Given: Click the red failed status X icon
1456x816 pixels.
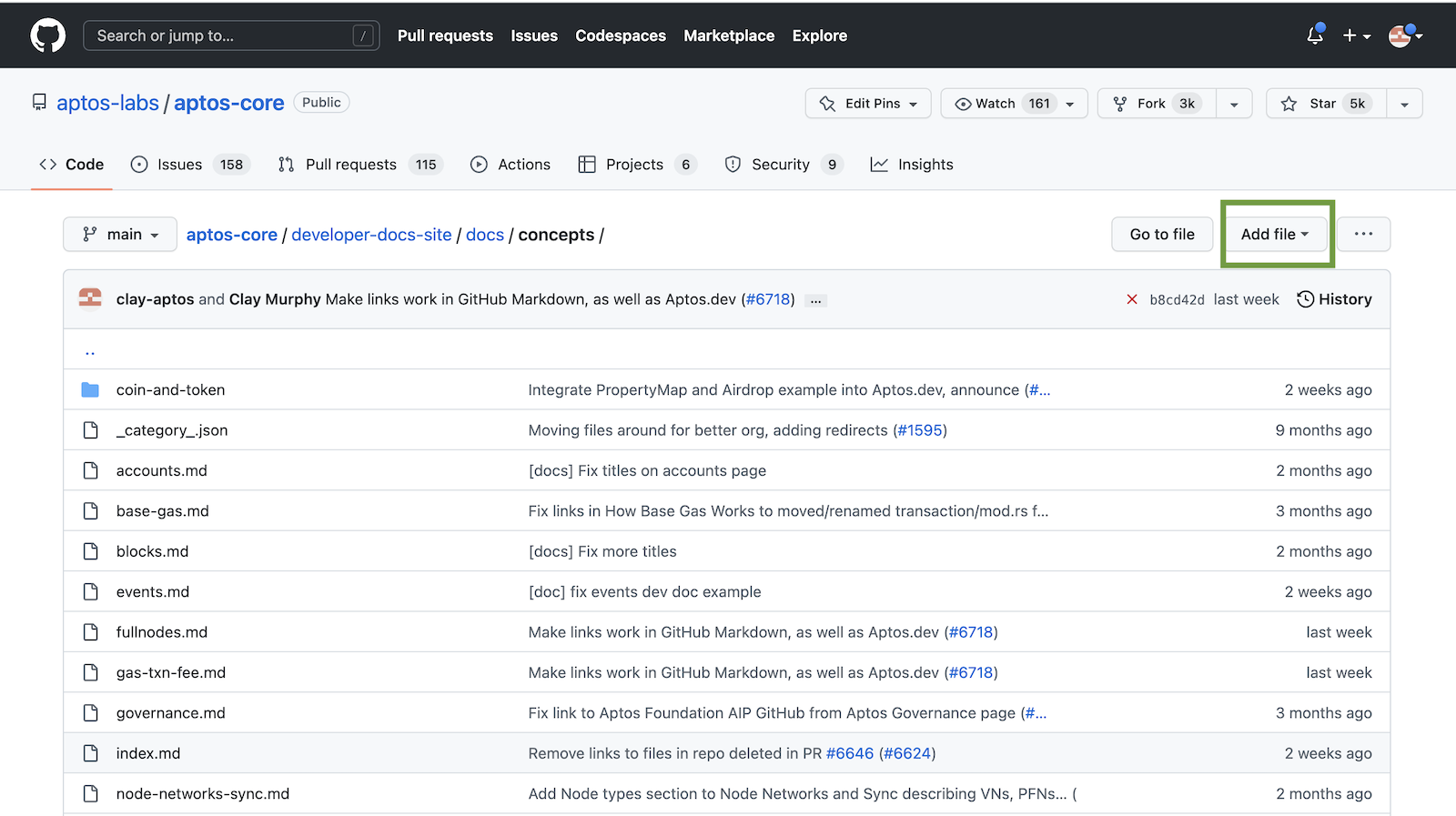Looking at the screenshot, I should (x=1131, y=299).
